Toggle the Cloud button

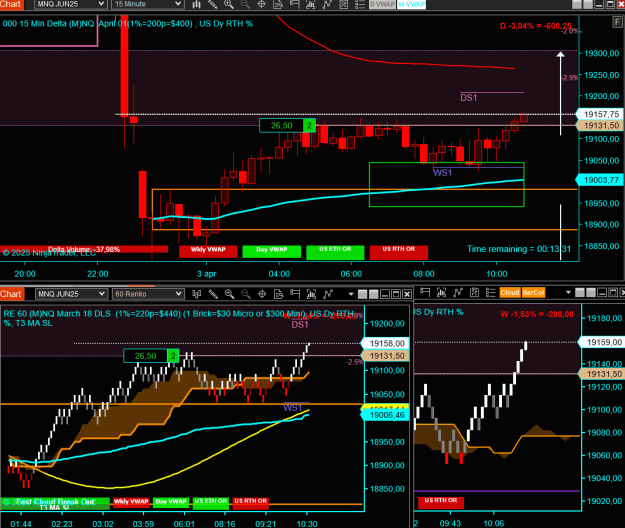point(510,293)
